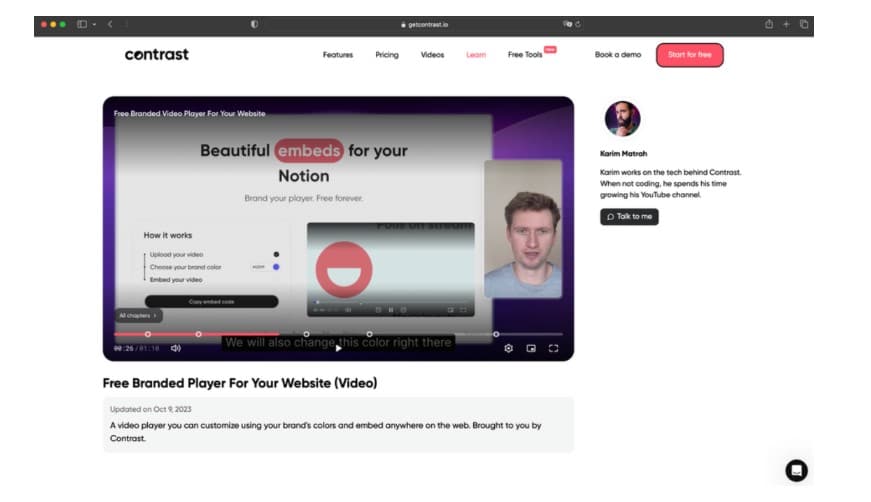Open the Free Tools menu item

coord(525,55)
